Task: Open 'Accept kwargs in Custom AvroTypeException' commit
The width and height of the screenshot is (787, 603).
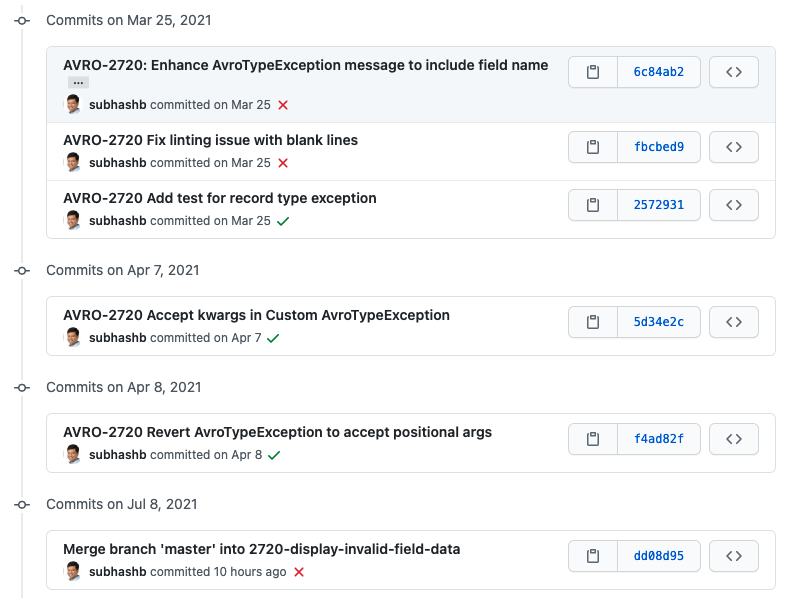Action: pyautogui.click(x=256, y=315)
